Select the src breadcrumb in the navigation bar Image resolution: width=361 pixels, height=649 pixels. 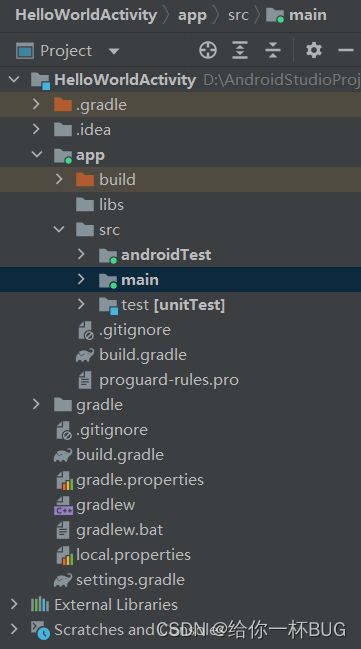[238, 15]
